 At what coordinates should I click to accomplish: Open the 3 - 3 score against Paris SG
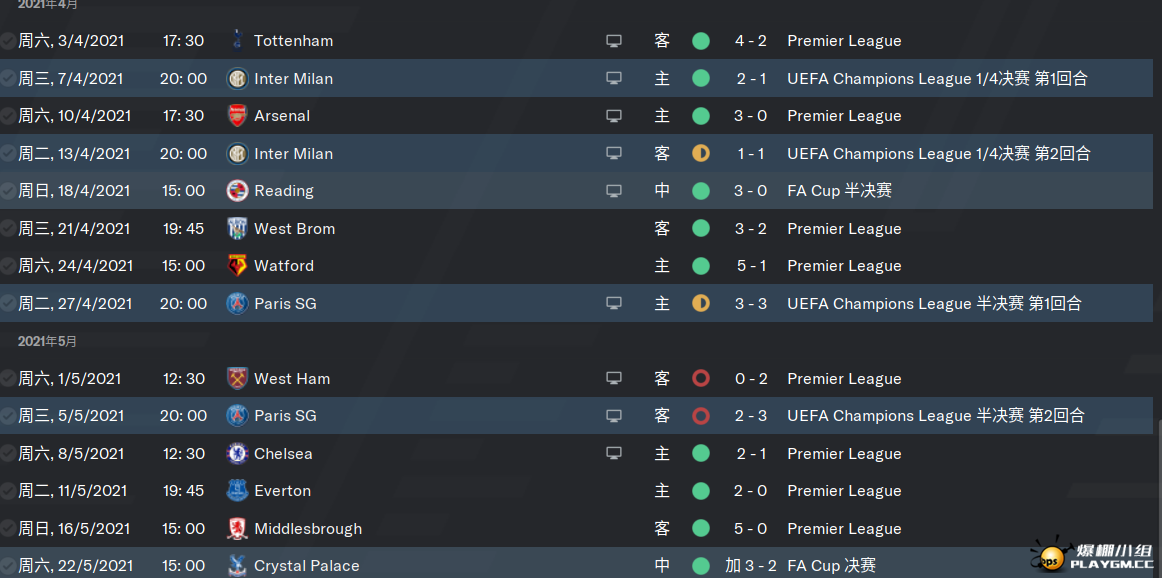tap(751, 303)
